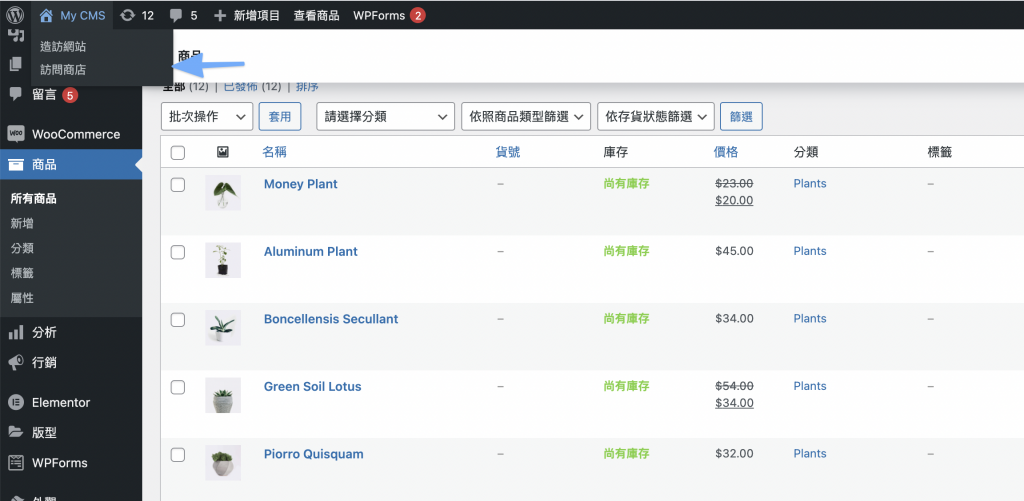Click the 排序 sorting link
This screenshot has width=1024, height=501.
point(307,87)
